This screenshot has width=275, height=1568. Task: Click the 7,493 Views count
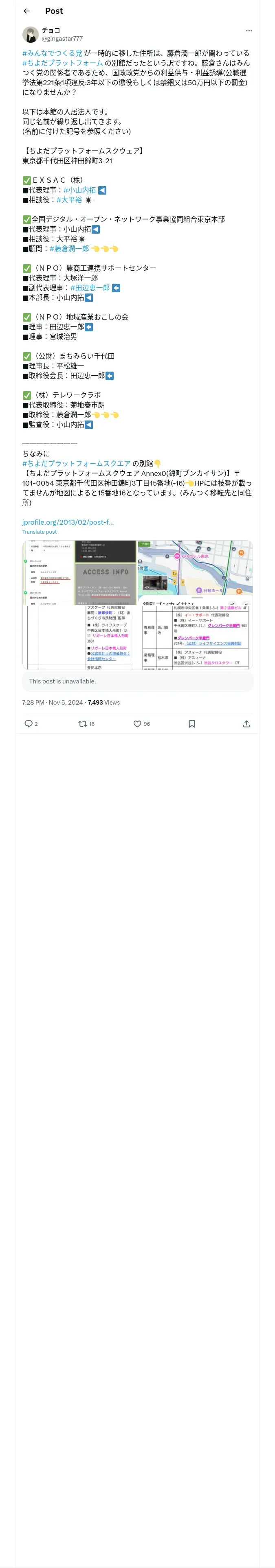click(x=103, y=703)
